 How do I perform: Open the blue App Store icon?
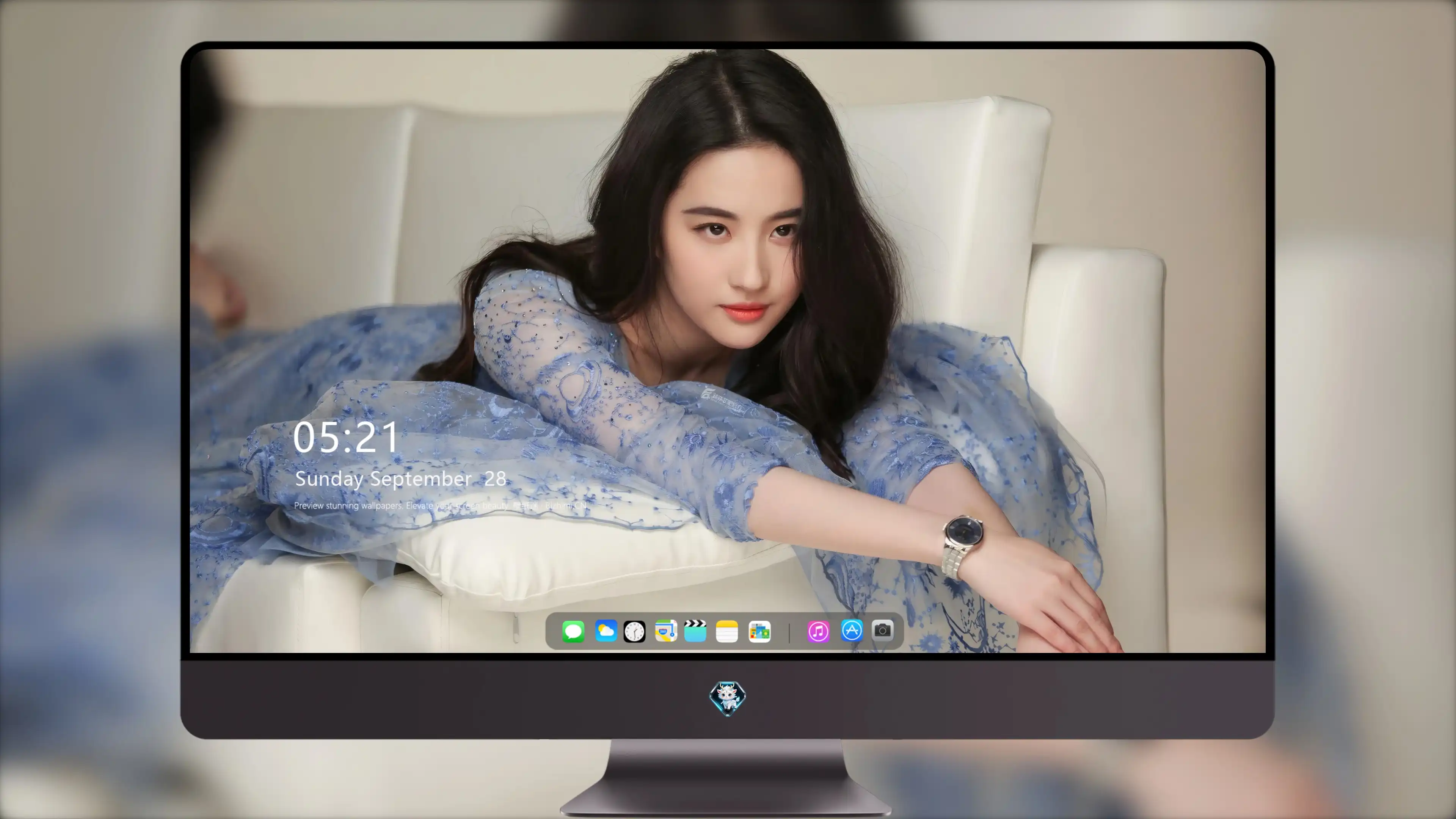point(852,630)
